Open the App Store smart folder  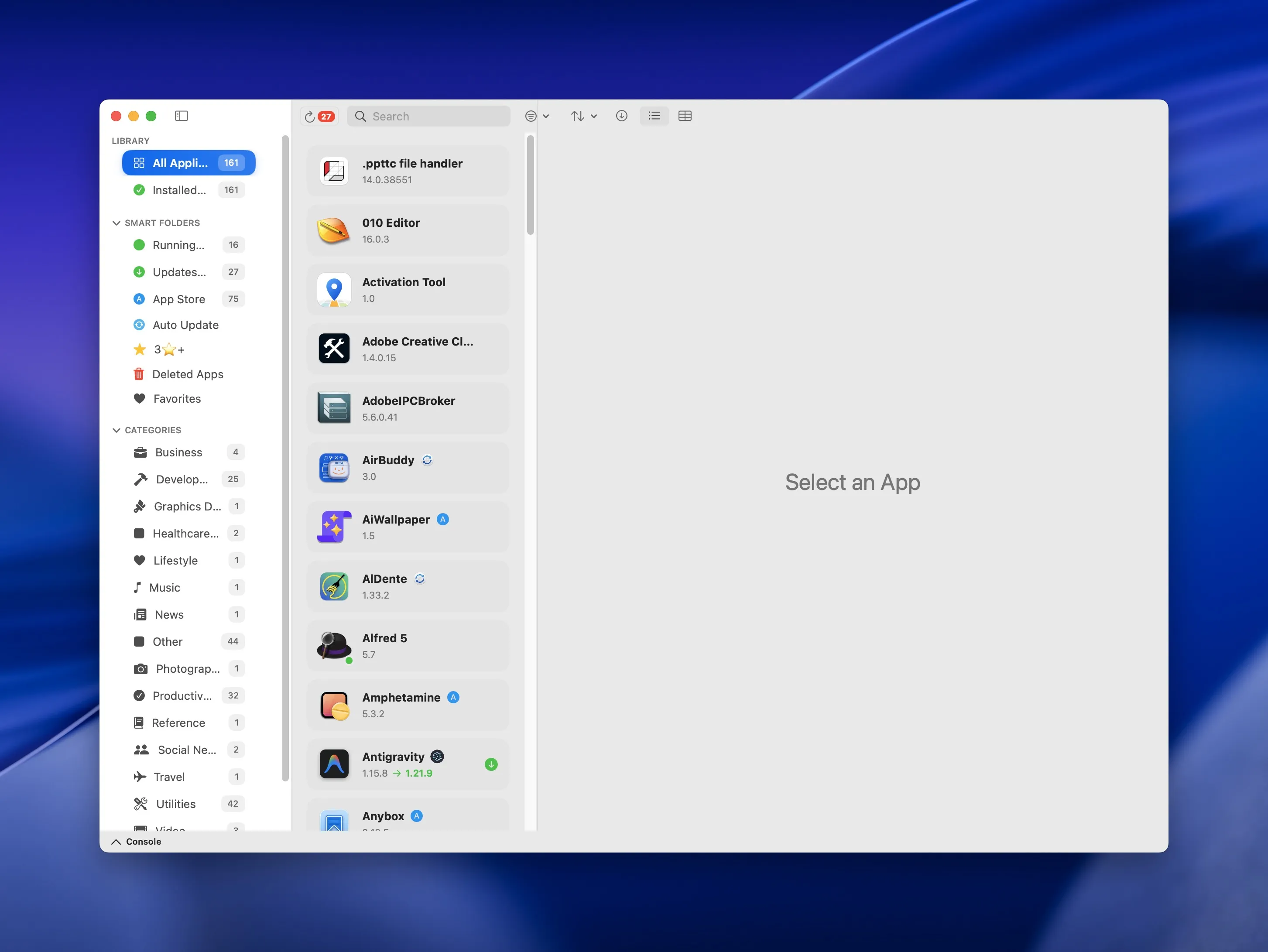[178, 298]
